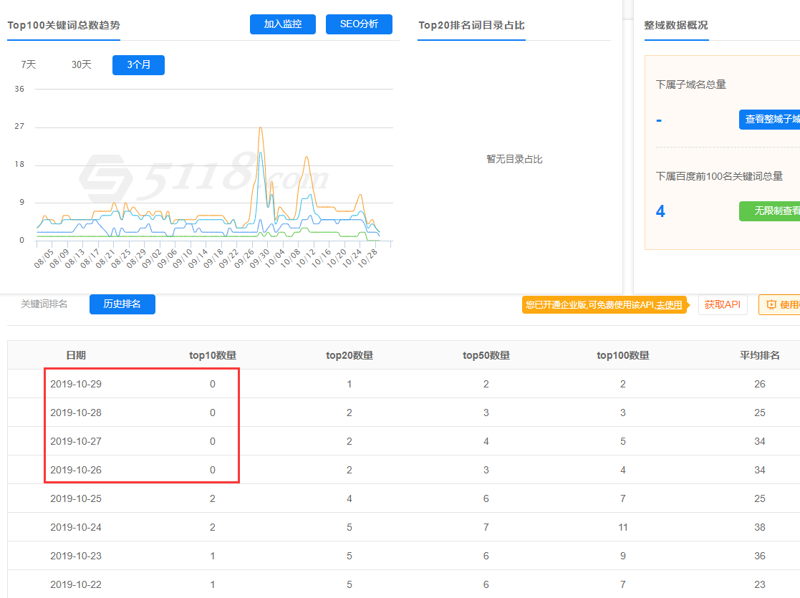Image resolution: width=800 pixels, height=598 pixels.
Task: Click the orange line peak on the chart
Action: tap(261, 128)
